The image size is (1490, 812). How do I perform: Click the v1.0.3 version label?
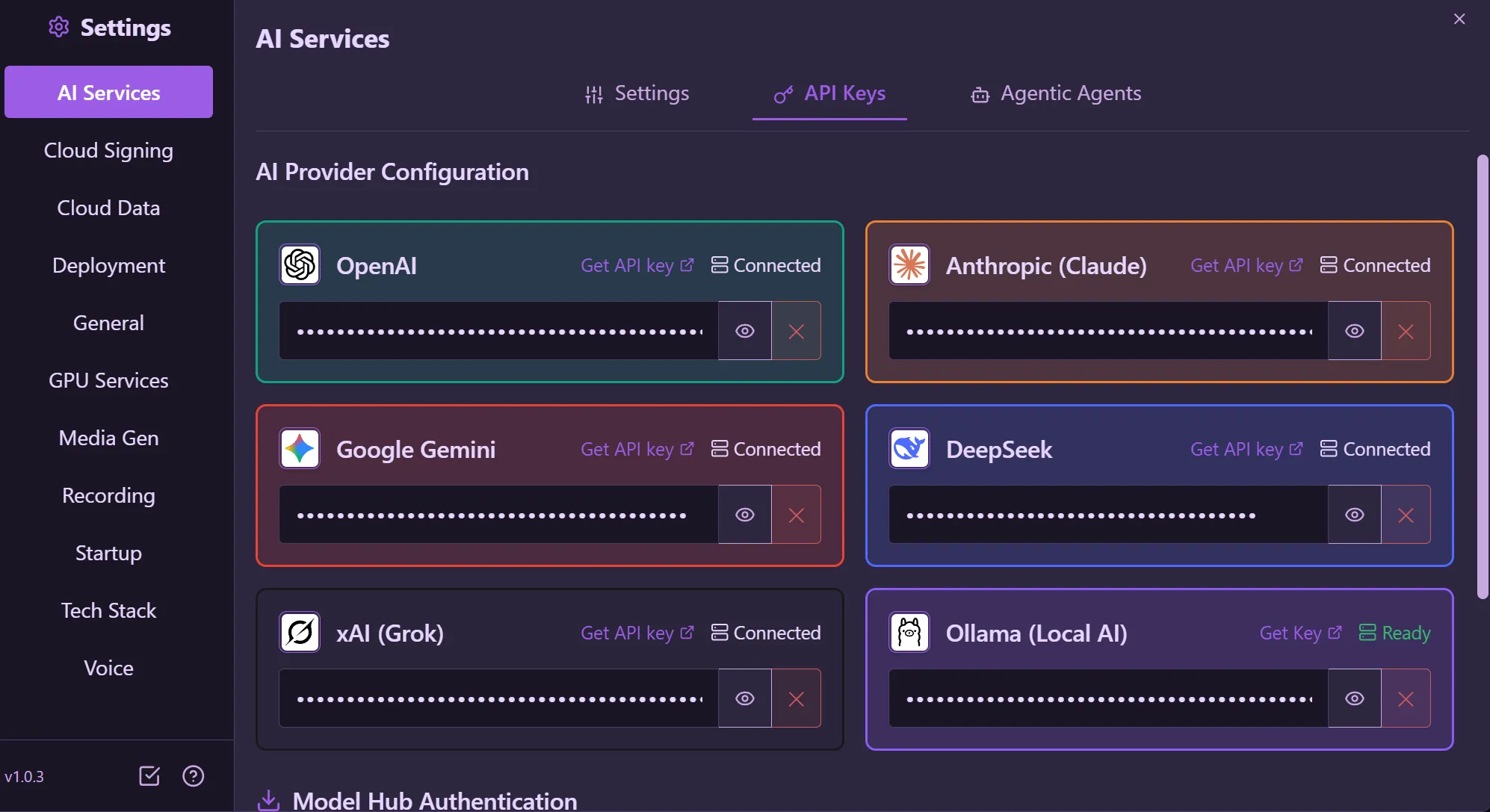(x=24, y=776)
